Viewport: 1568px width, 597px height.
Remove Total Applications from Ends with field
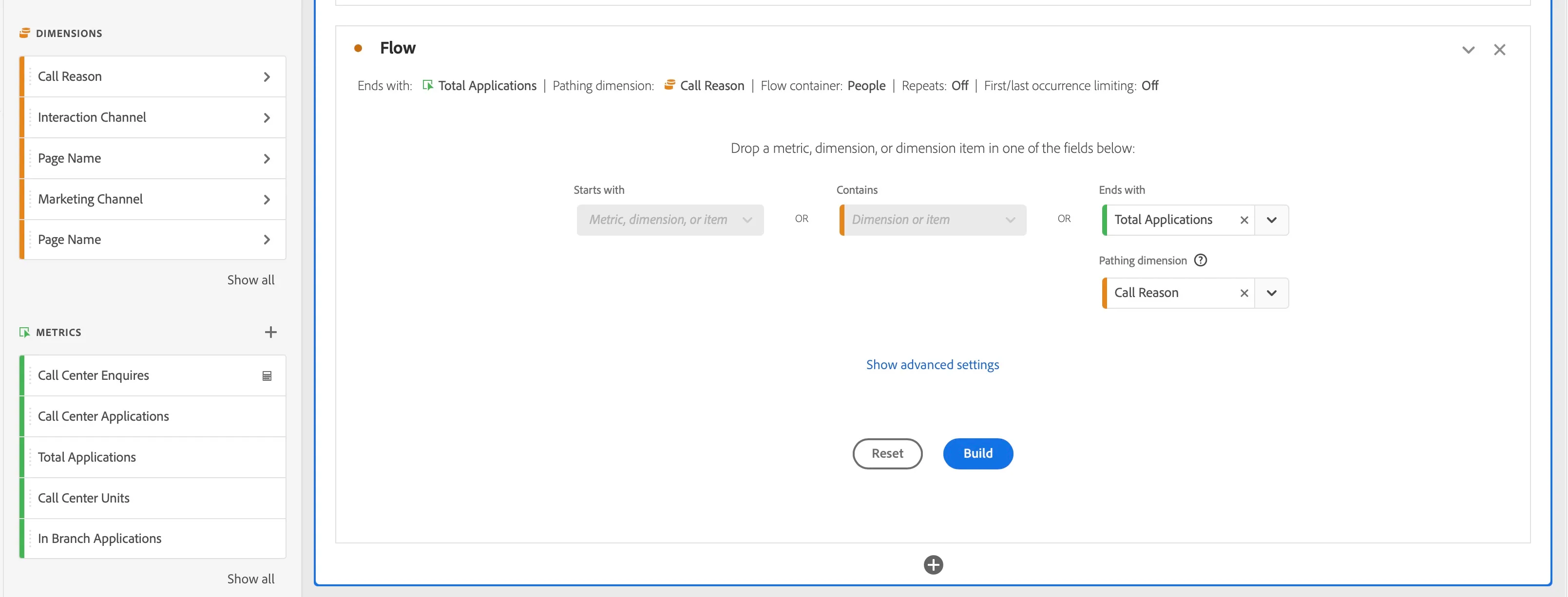[1244, 220]
